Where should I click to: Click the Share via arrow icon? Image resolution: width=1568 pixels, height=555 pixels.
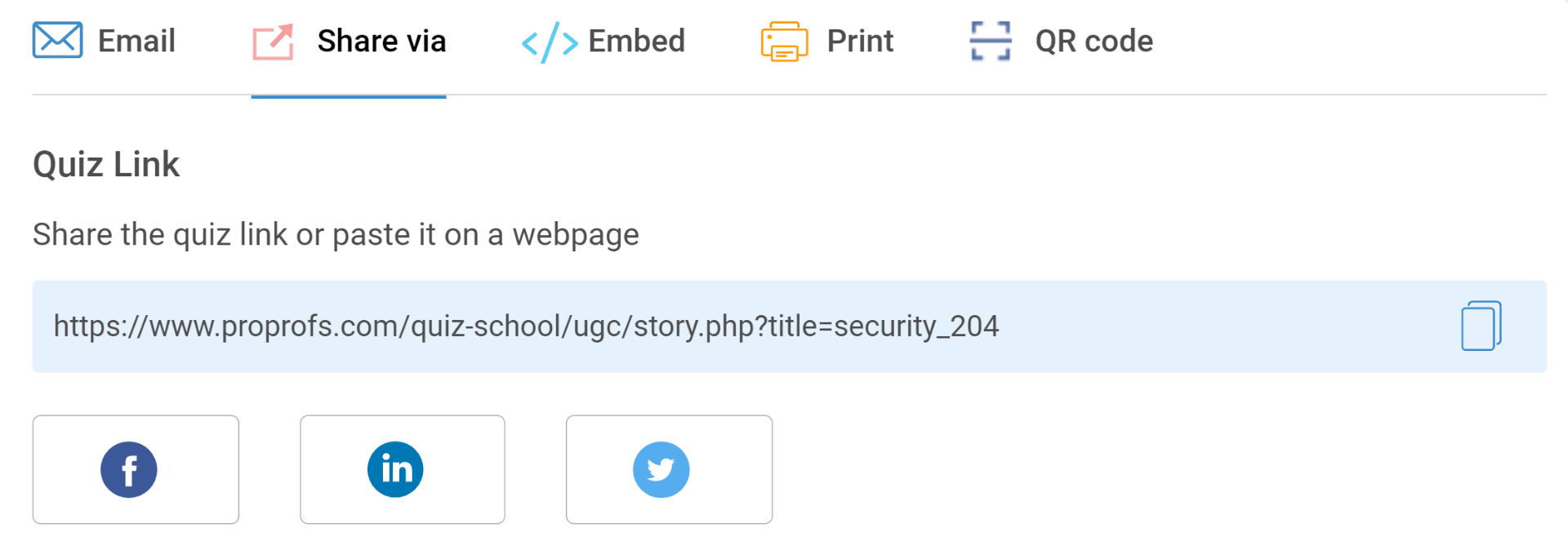click(x=273, y=42)
